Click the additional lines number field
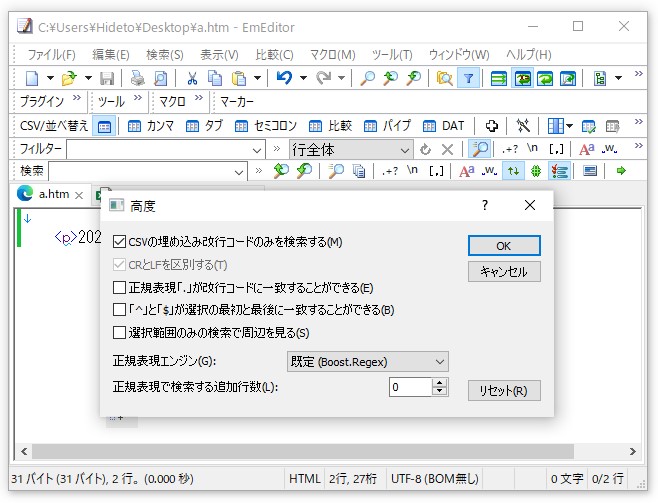 tap(410, 387)
